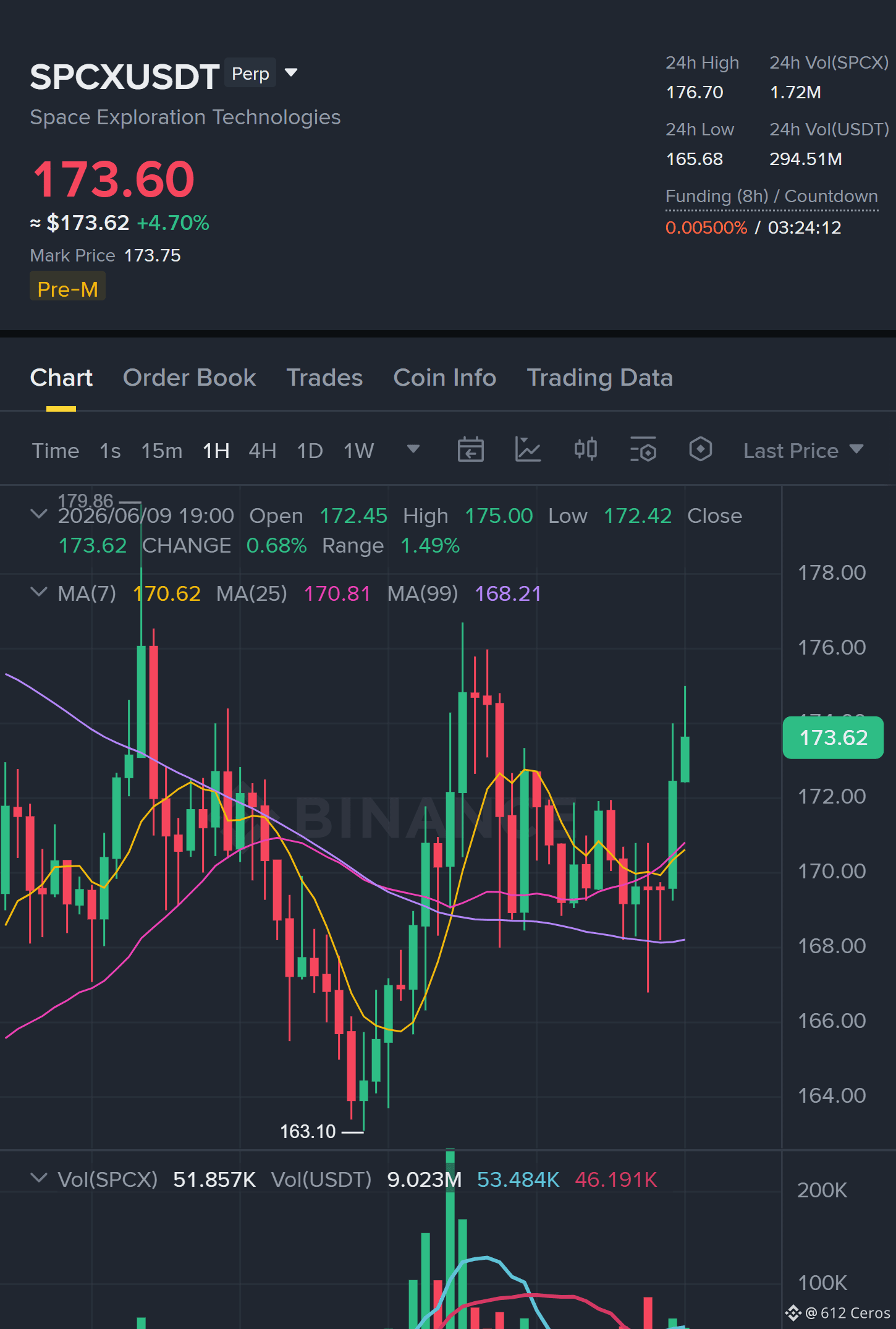896x1329 pixels.
Task: Collapse the OHLC candle info row
Action: [38, 514]
